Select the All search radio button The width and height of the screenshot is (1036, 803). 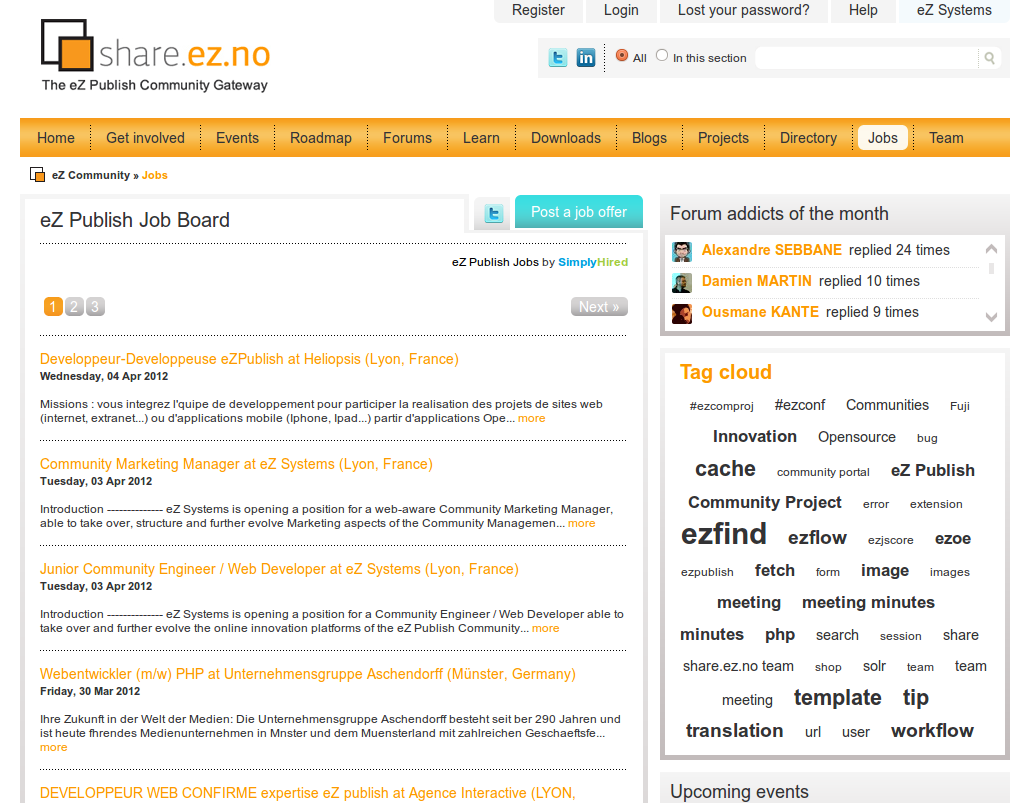click(x=622, y=56)
